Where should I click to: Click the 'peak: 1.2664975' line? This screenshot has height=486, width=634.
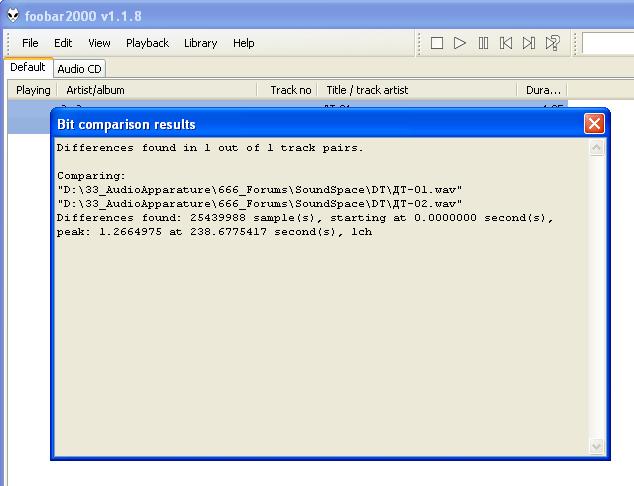coord(214,232)
